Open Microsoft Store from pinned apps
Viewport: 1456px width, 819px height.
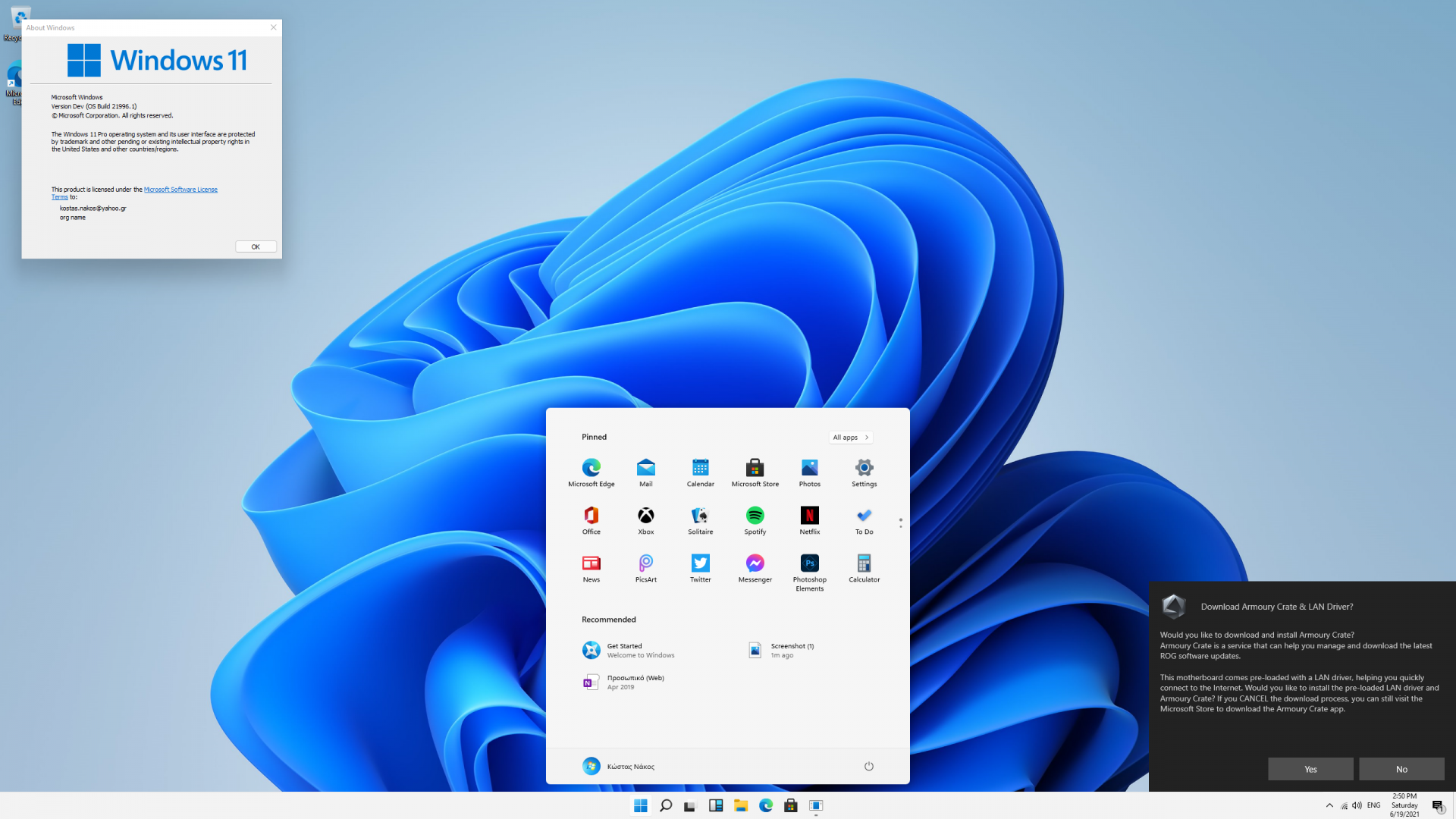click(755, 472)
